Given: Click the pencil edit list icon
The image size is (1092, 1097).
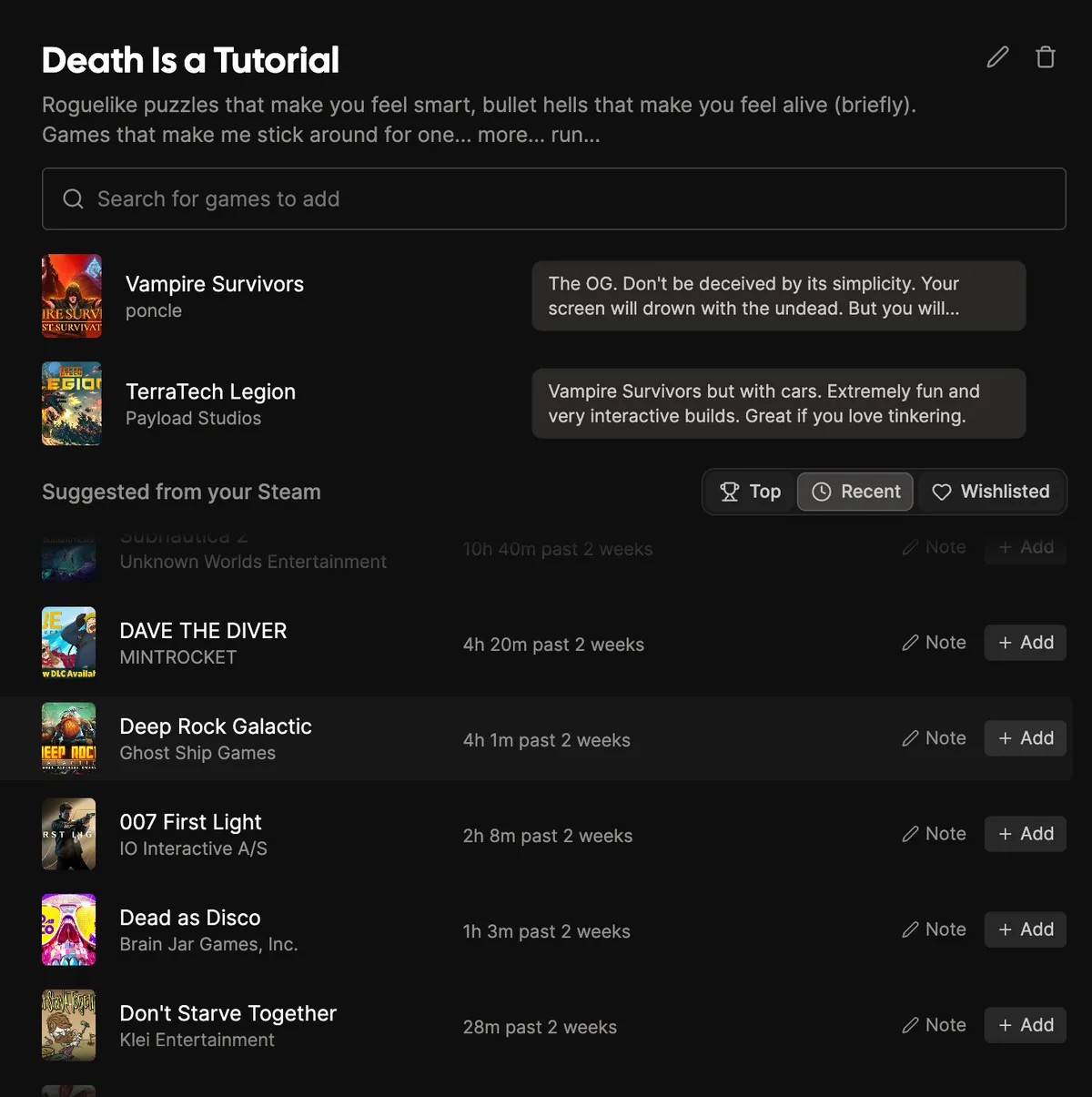Looking at the screenshot, I should (998, 57).
